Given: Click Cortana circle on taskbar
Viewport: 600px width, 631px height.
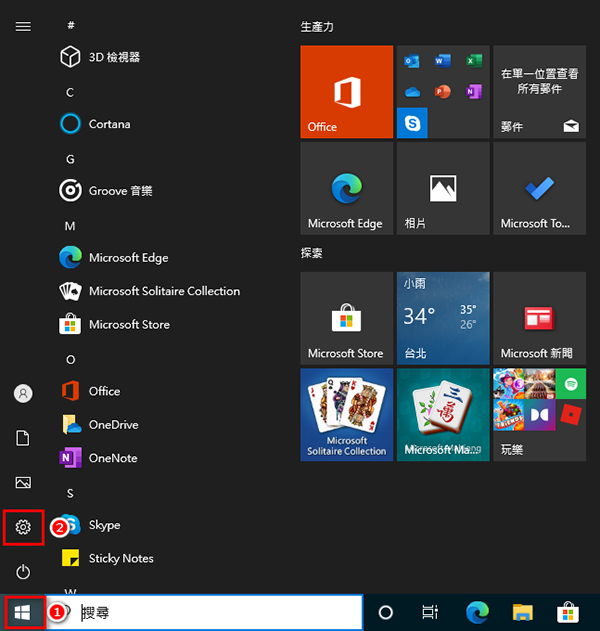Looking at the screenshot, I should click(386, 612).
